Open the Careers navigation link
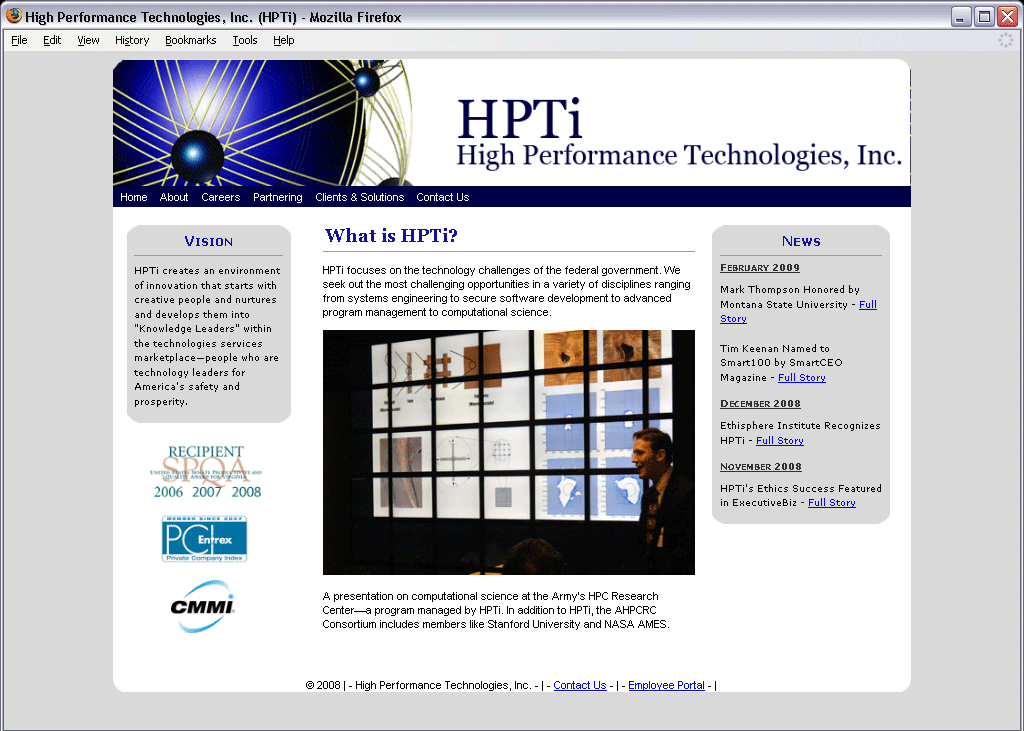Image resolution: width=1024 pixels, height=731 pixels. (x=220, y=197)
